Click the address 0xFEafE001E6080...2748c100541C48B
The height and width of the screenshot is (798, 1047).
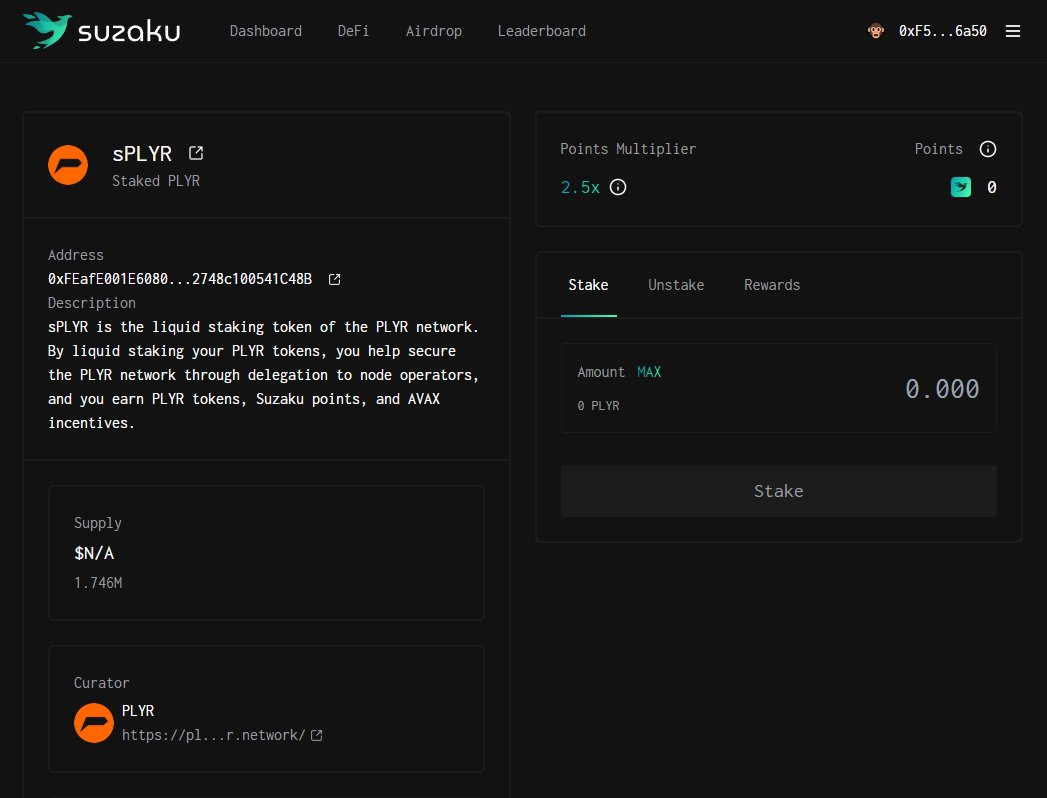pos(180,279)
